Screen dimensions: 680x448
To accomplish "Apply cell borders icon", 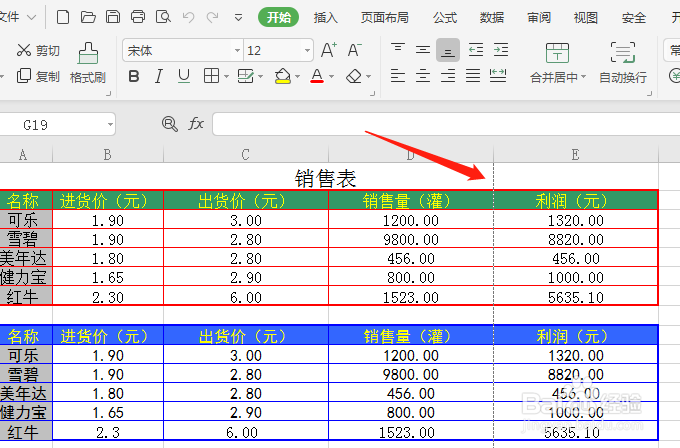I will click(211, 76).
